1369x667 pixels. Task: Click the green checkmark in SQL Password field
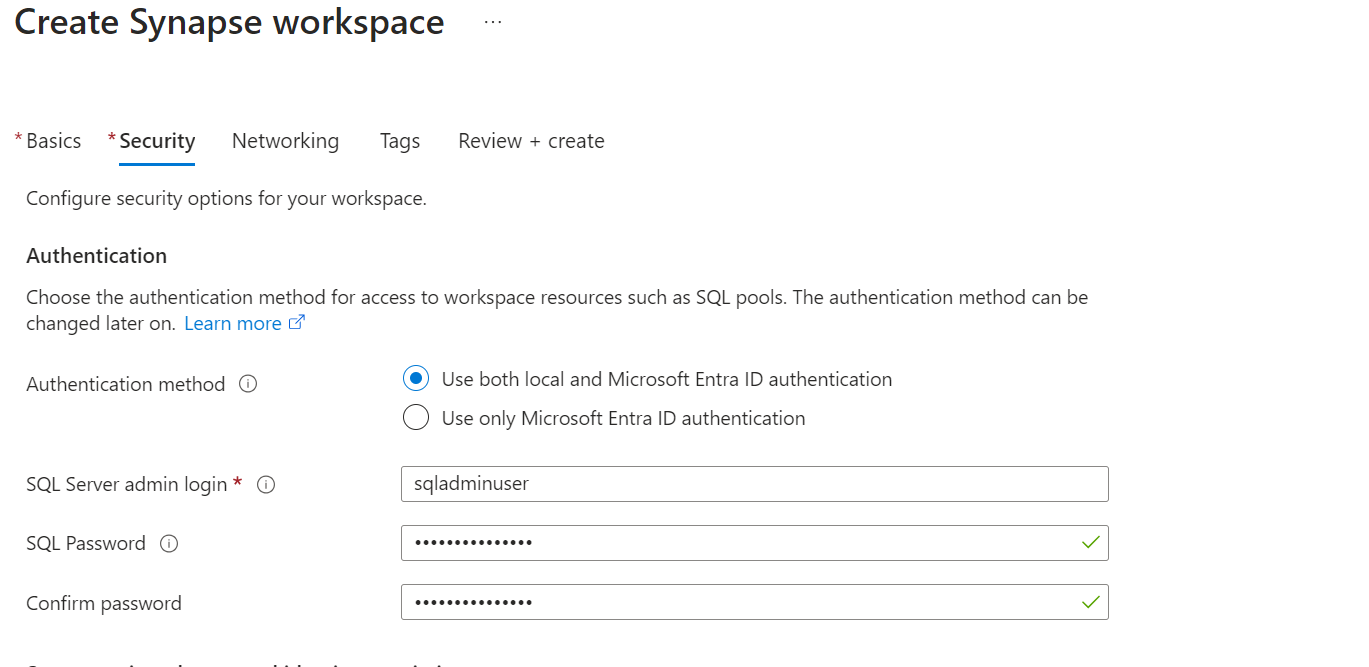click(1091, 542)
